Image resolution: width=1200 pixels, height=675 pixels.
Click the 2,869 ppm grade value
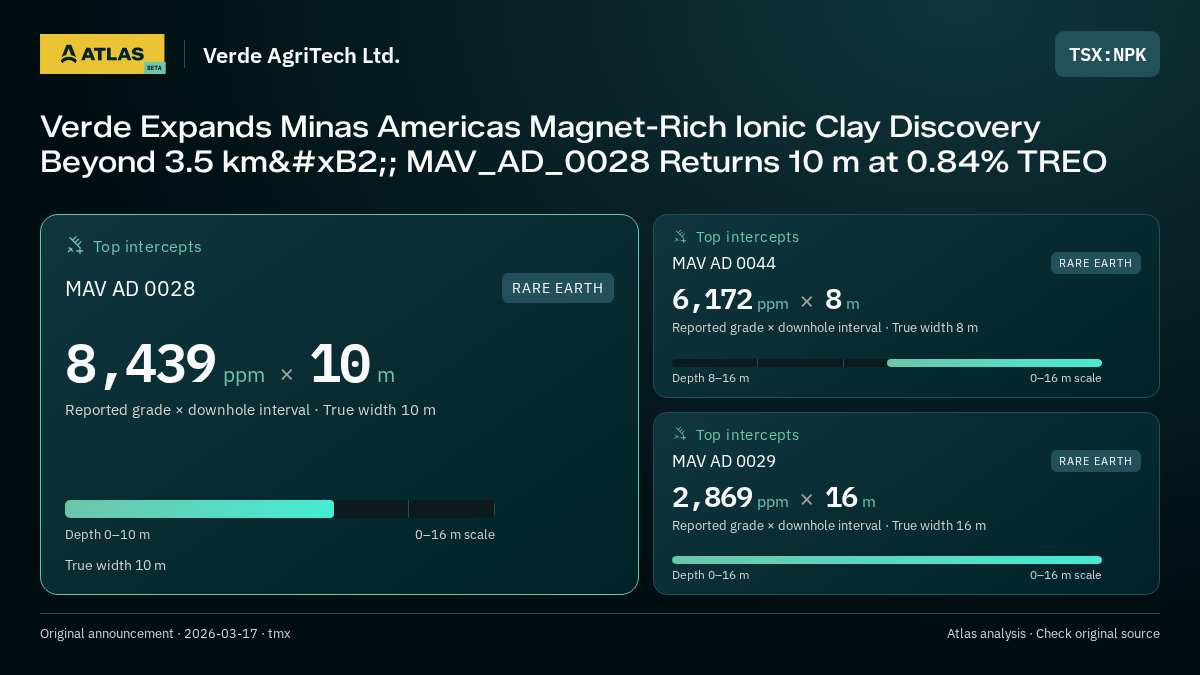coord(730,497)
